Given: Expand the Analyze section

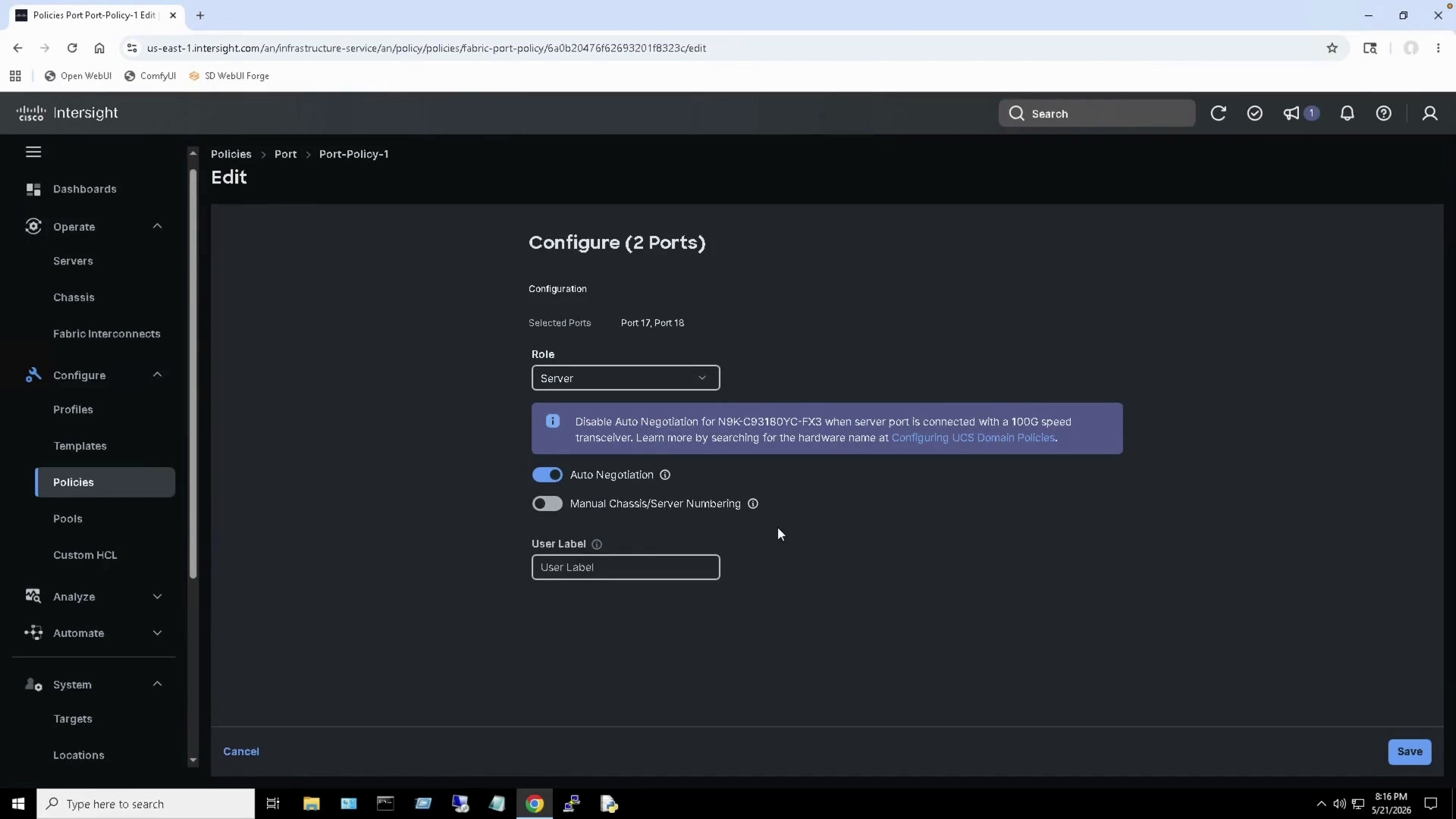Looking at the screenshot, I should pyautogui.click(x=157, y=597).
